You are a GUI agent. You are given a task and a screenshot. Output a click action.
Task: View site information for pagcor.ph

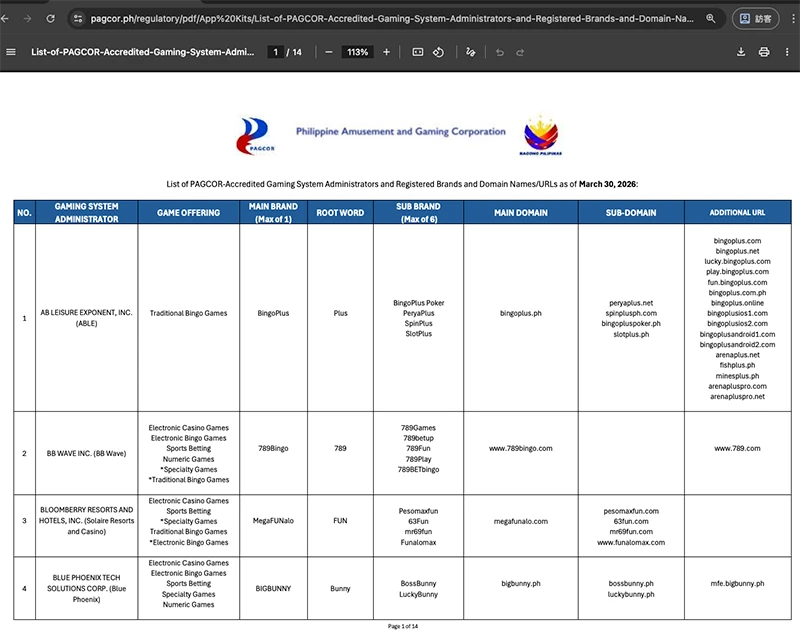pos(78,19)
